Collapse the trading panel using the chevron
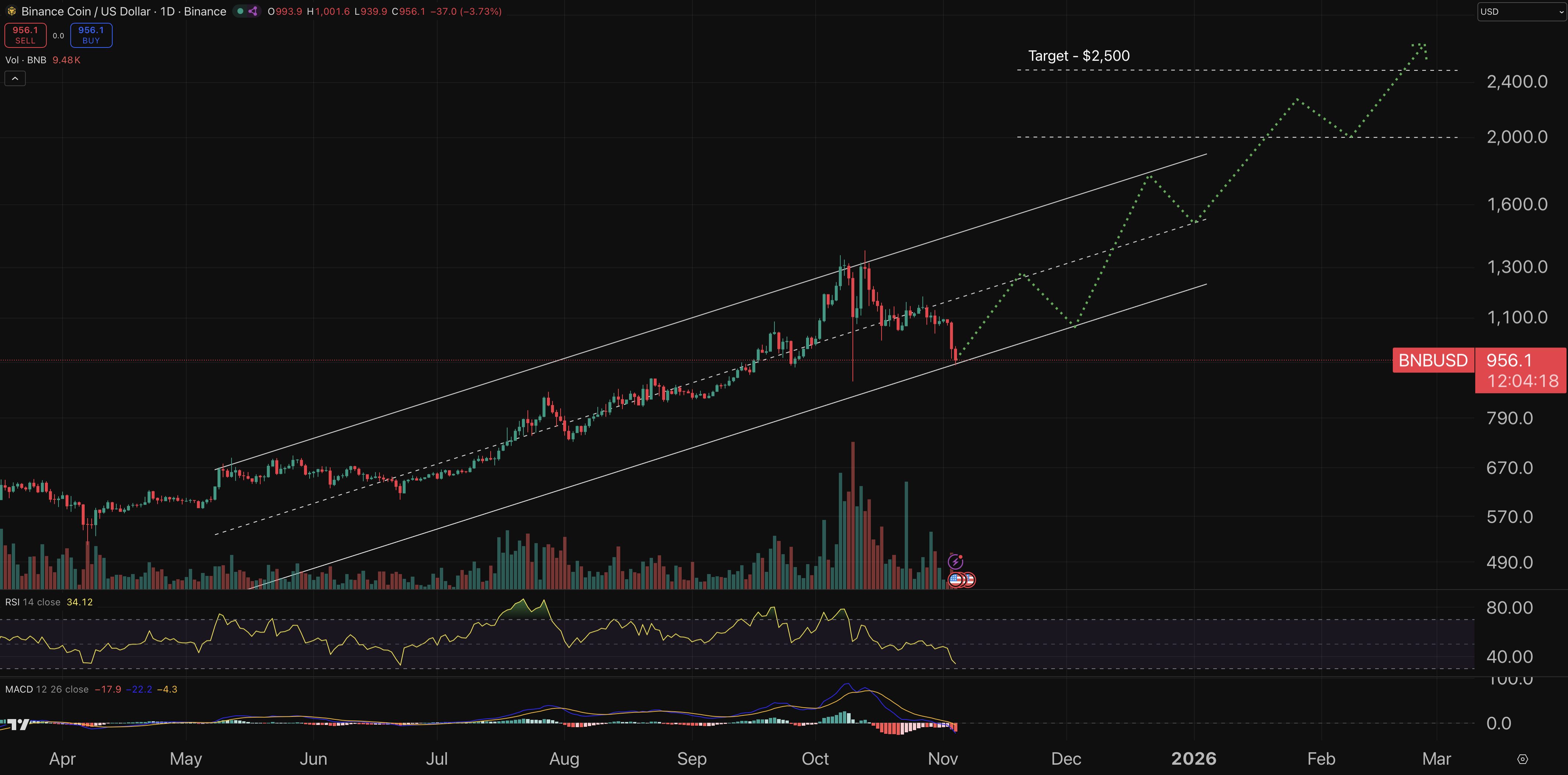Screen dimensions: 1568x775 coord(15,78)
